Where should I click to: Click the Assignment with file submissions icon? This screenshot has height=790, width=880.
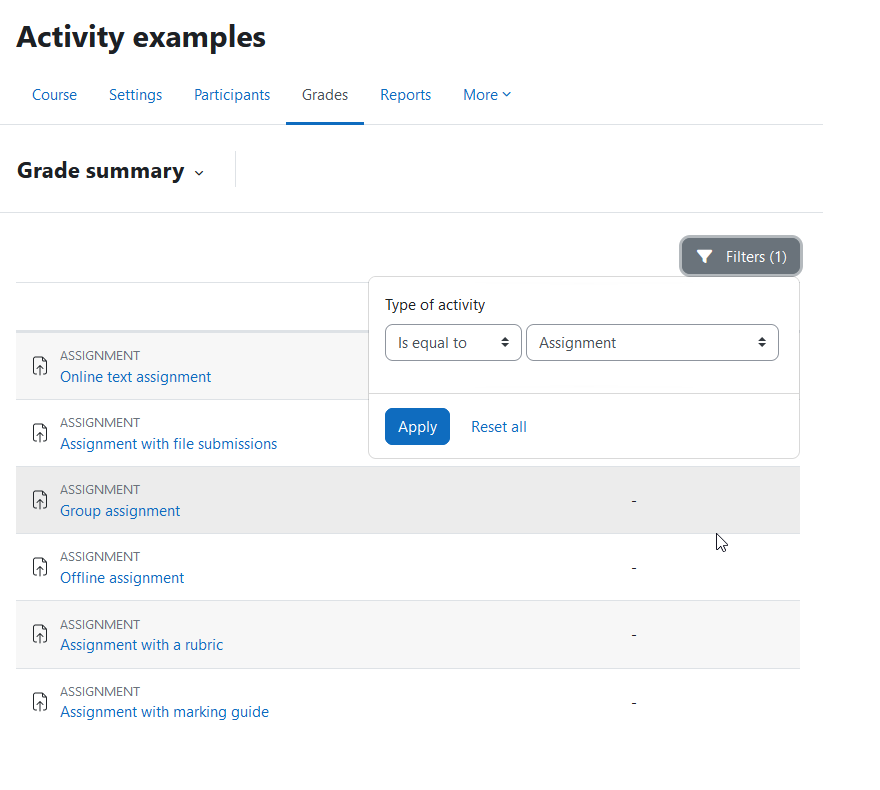coord(40,433)
